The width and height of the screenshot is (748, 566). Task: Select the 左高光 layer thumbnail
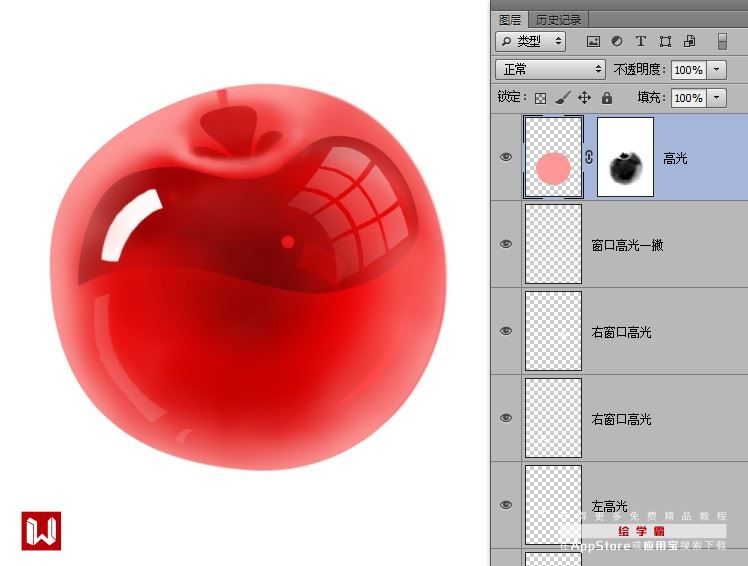(553, 504)
